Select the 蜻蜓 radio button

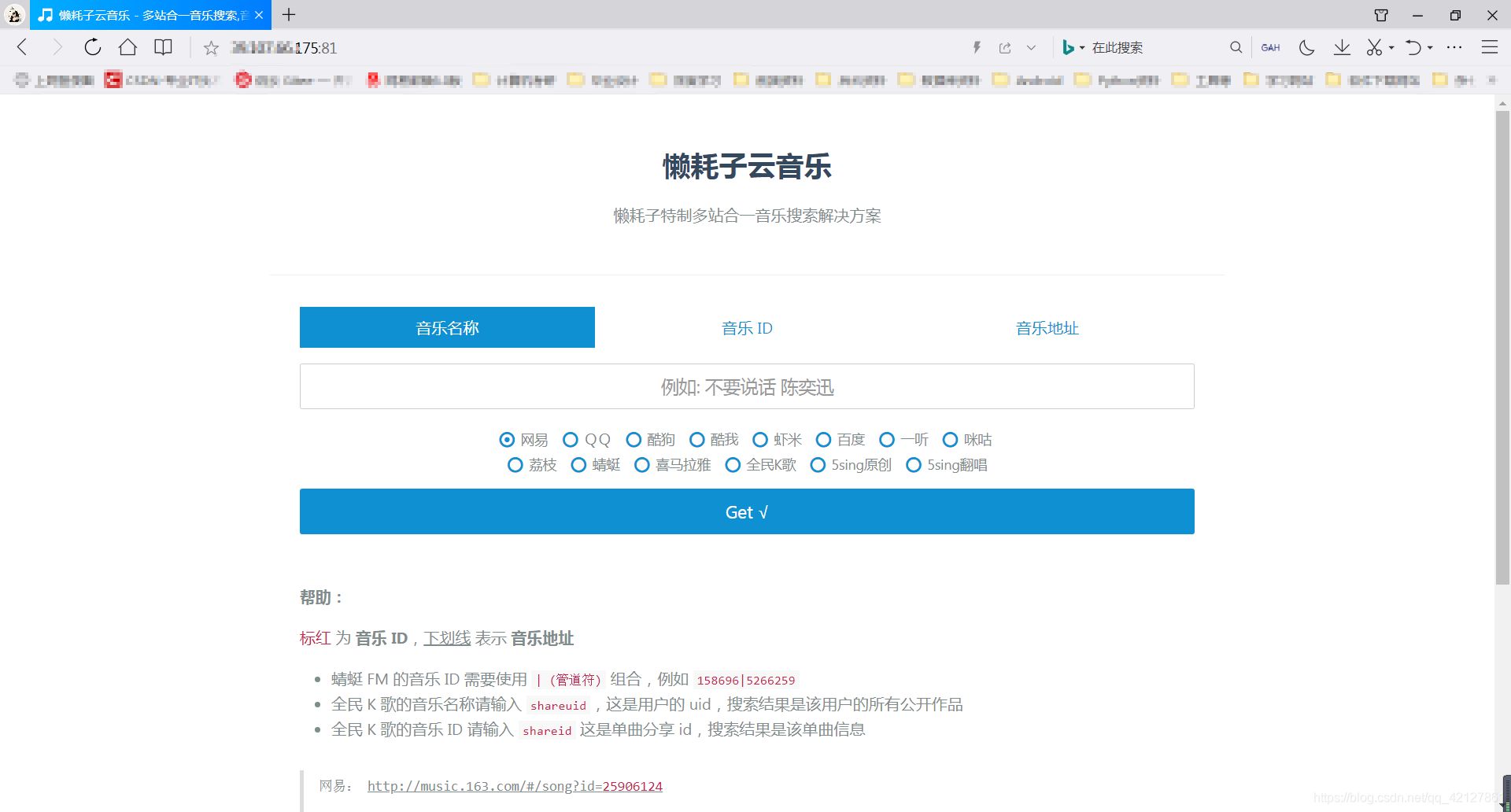(x=578, y=465)
